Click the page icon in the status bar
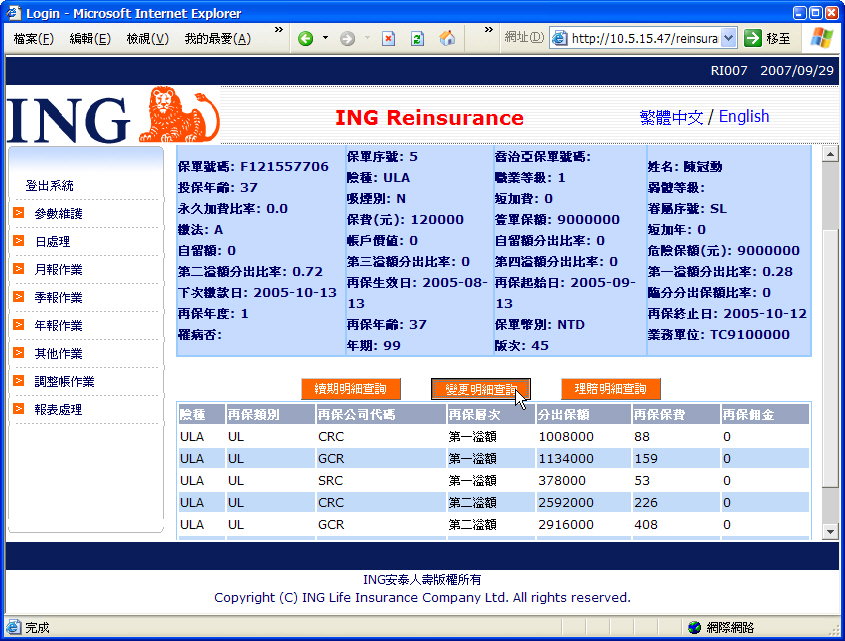 13,627
